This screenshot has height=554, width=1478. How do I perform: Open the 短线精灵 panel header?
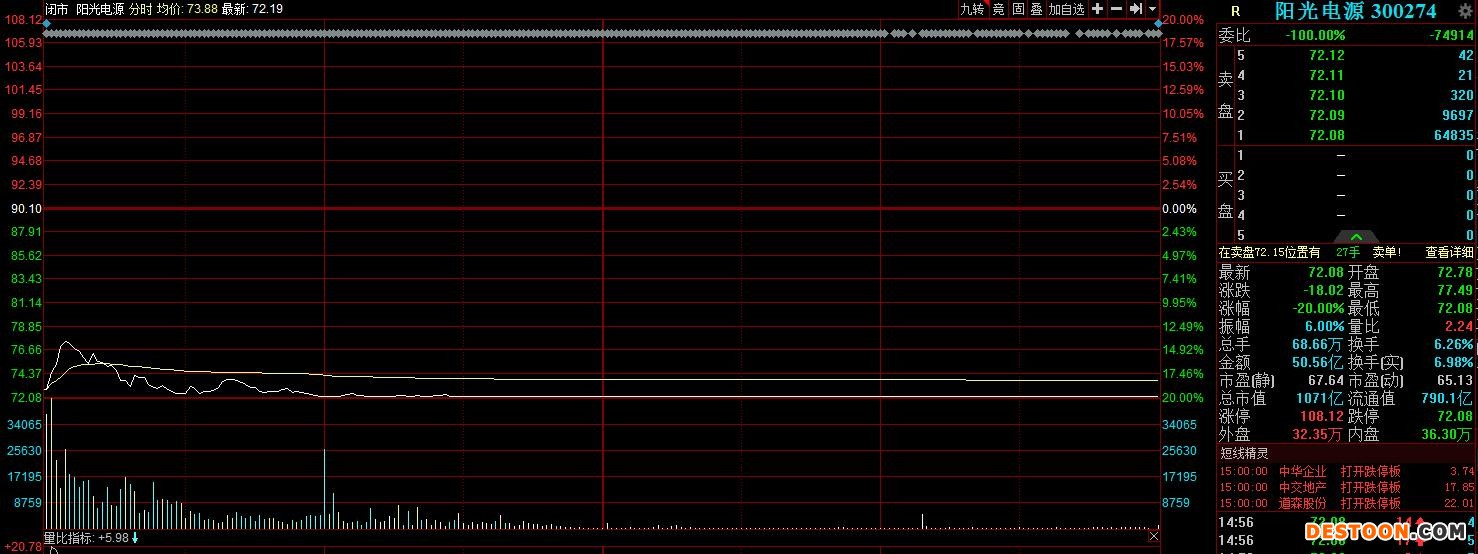coord(1248,453)
